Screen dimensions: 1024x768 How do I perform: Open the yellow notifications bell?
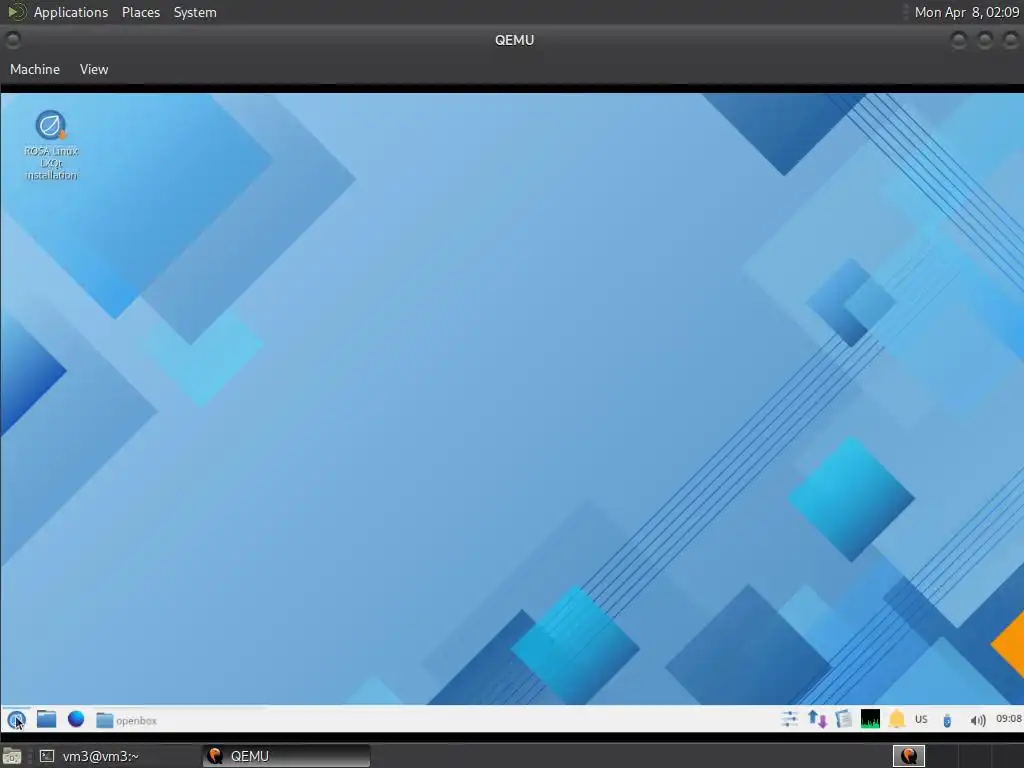[897, 719]
